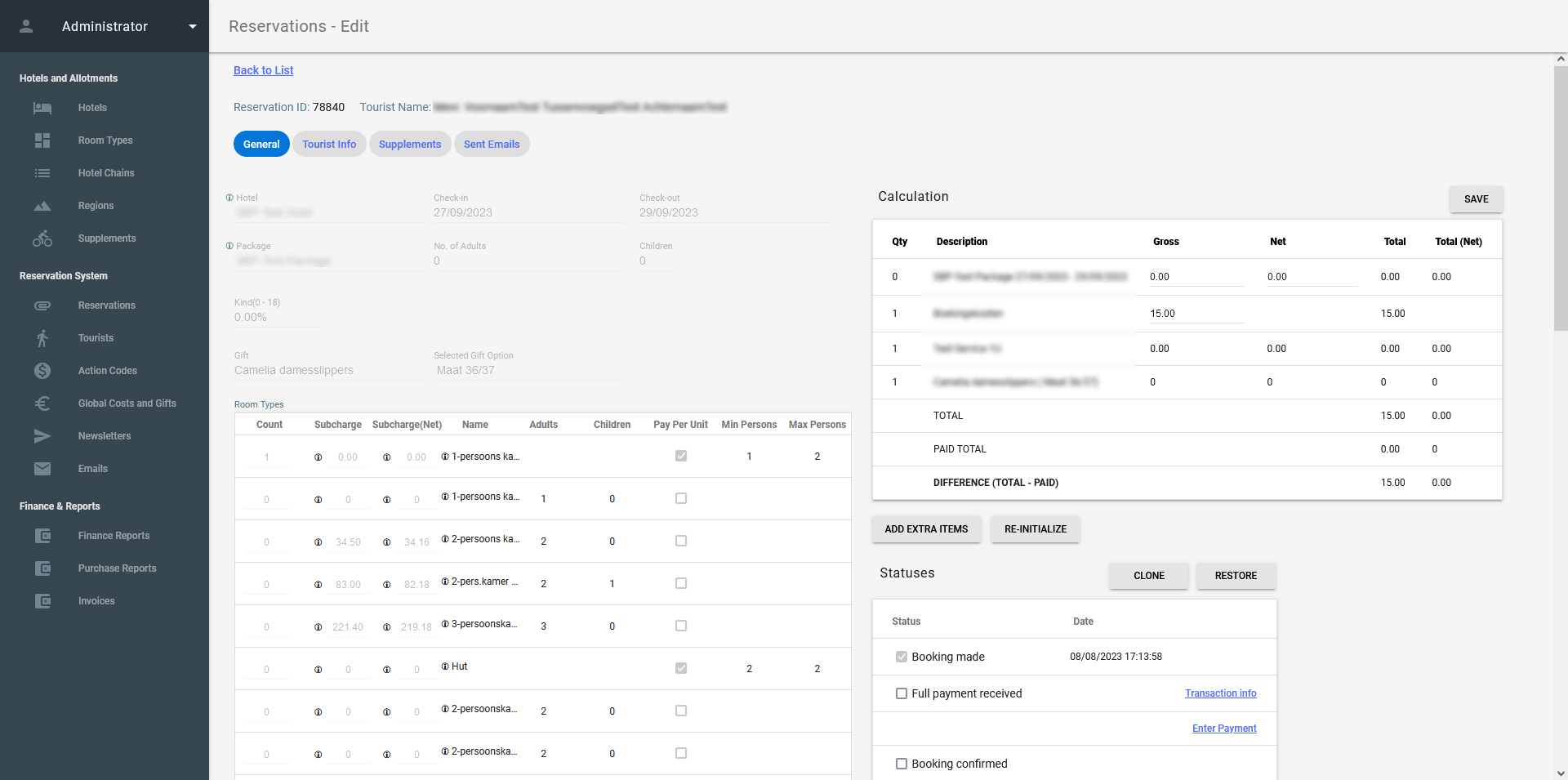The width and height of the screenshot is (1568, 780).
Task: Edit the Gross field showing 15.00
Action: pyautogui.click(x=1195, y=314)
